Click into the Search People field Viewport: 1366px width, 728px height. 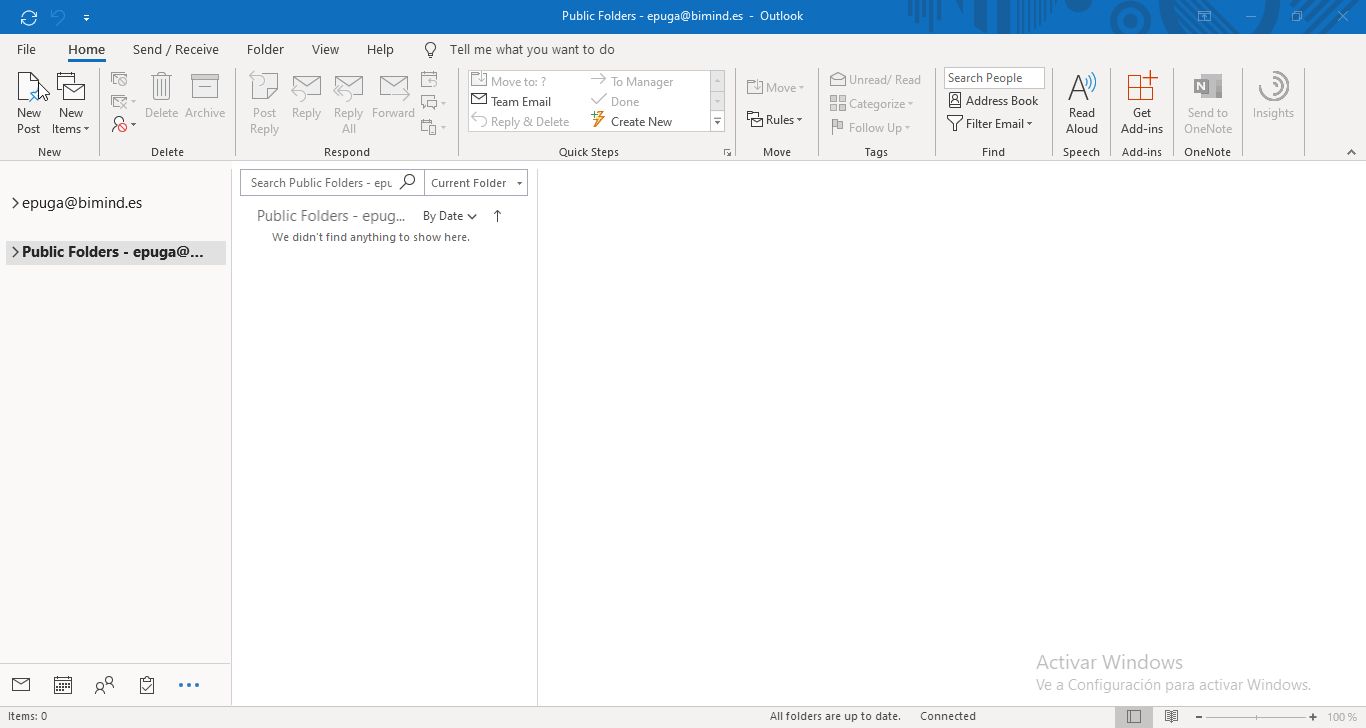[x=994, y=78]
